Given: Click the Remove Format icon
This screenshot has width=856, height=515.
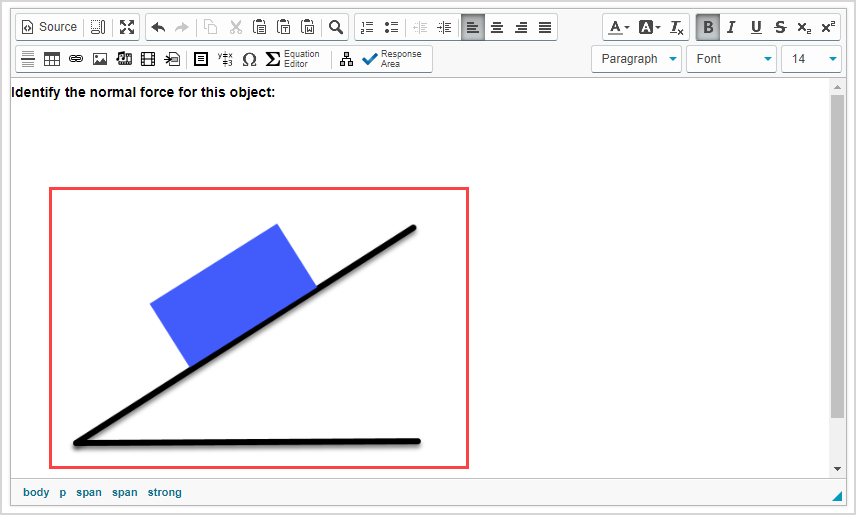Looking at the screenshot, I should (x=677, y=27).
